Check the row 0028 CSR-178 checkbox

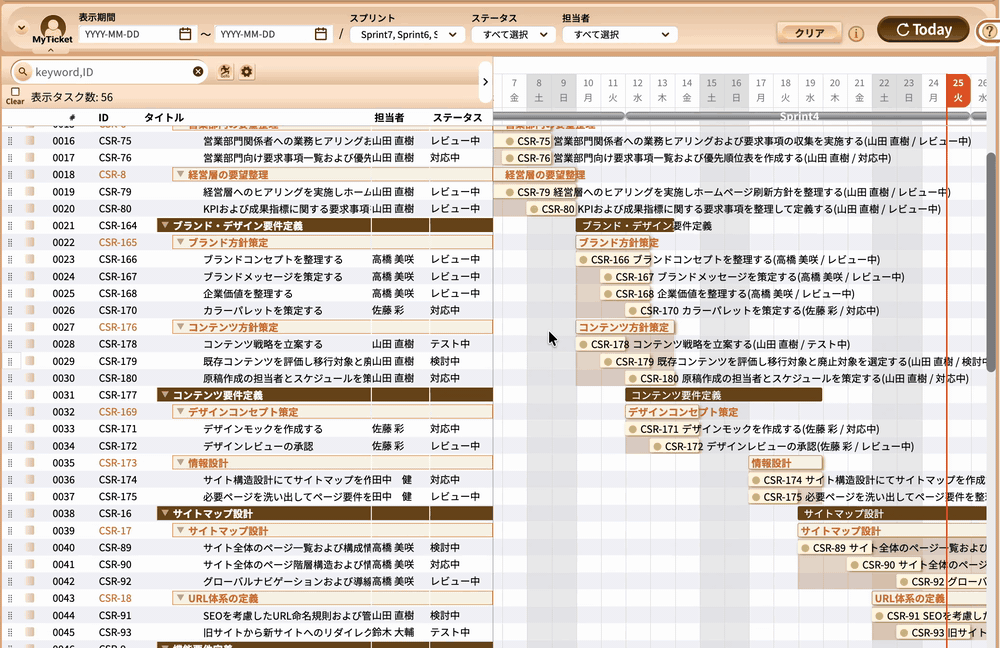coord(30,344)
